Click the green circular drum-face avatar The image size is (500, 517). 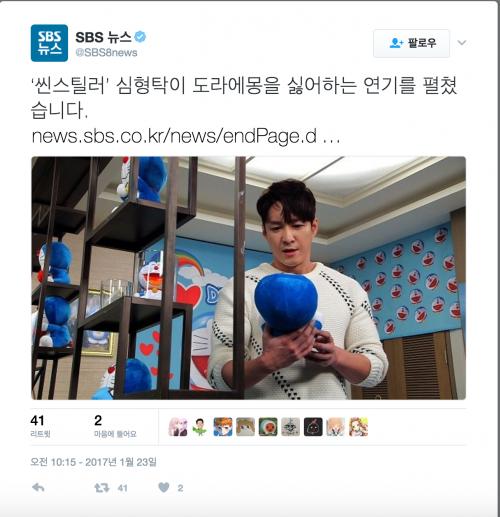(x=268, y=427)
